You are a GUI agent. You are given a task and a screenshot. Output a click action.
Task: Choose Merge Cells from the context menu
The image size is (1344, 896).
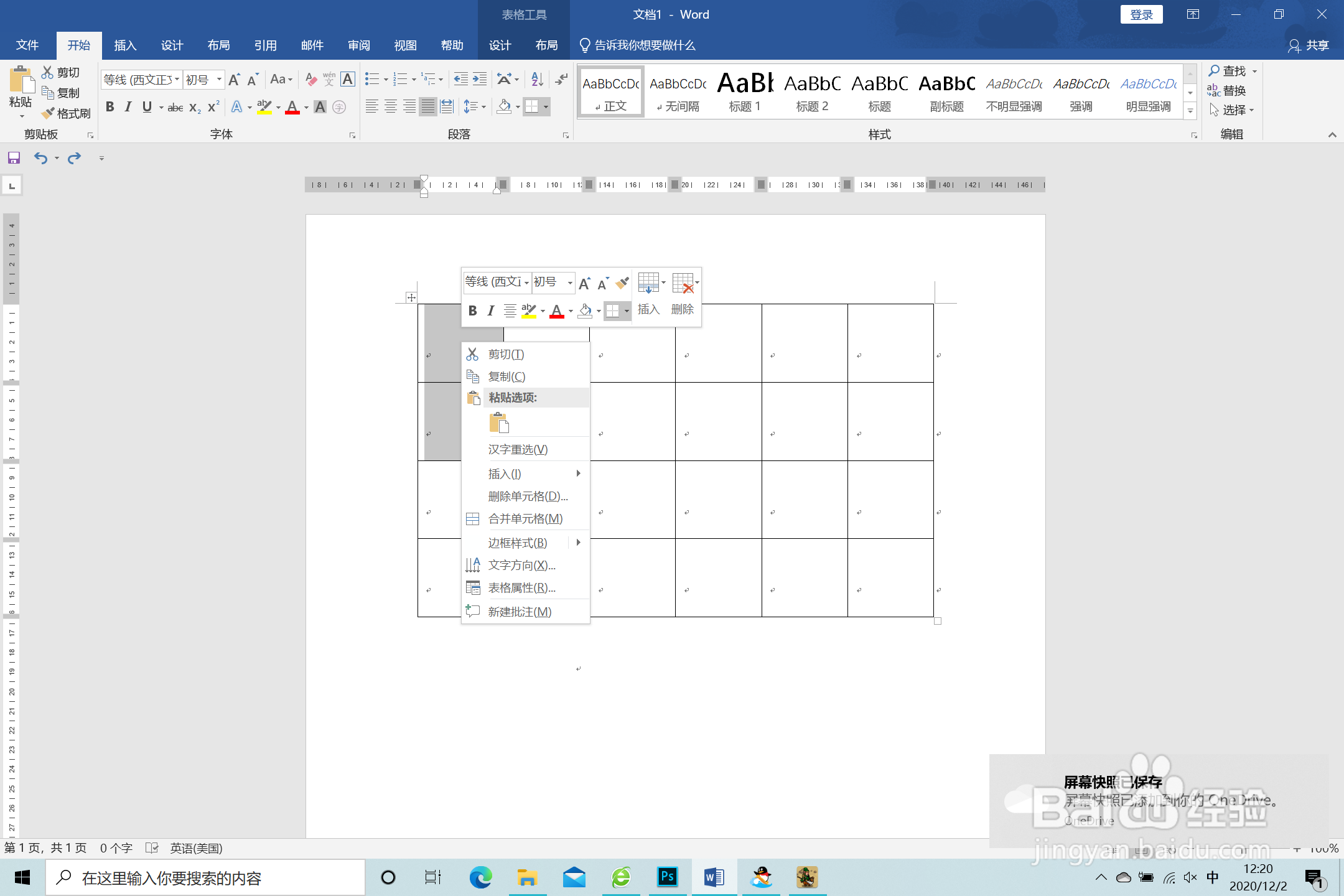point(525,519)
